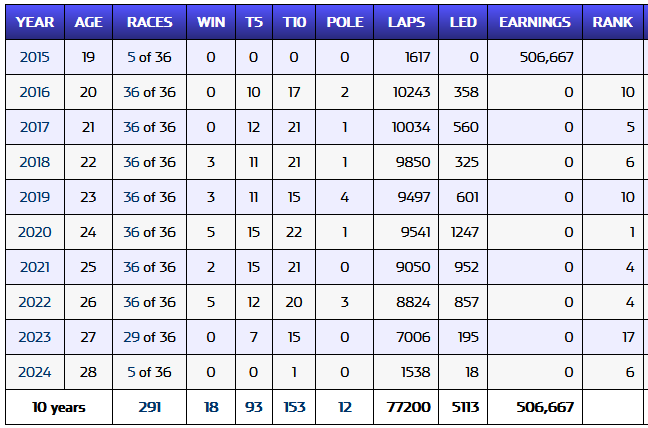Open the 2015 season year link
The width and height of the screenshot is (648, 428).
tap(35, 57)
